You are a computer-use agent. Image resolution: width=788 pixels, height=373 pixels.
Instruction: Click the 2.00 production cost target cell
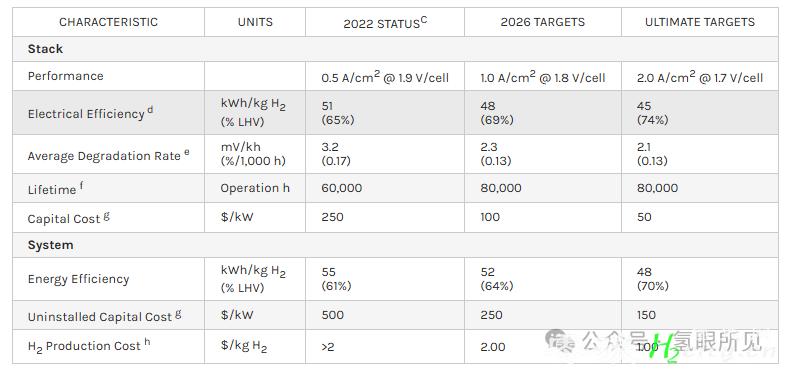493,346
